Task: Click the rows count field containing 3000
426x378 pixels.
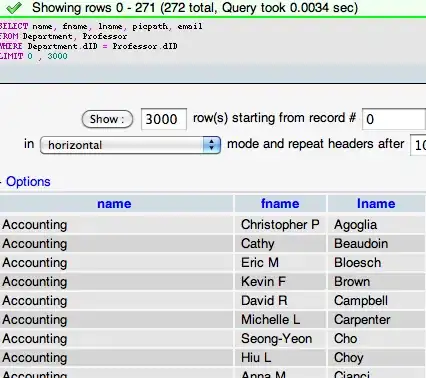Action: [x=164, y=119]
